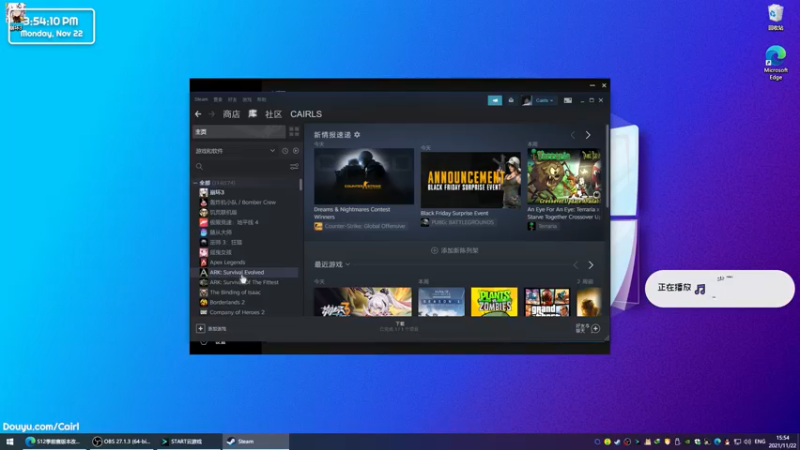This screenshot has height=450, width=800.
Task: Open Dreams & Nightmares Contest news thumbnail
Action: tap(364, 177)
